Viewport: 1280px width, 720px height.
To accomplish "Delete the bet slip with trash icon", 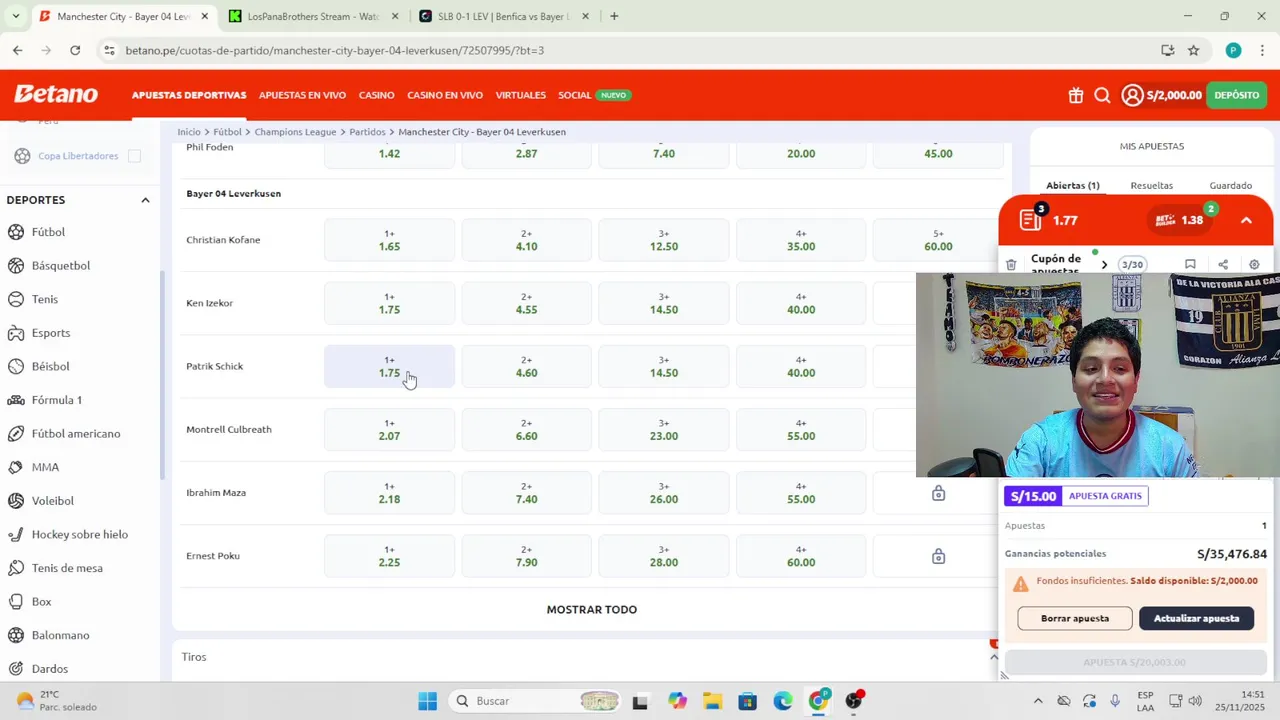I will pos(1011,265).
